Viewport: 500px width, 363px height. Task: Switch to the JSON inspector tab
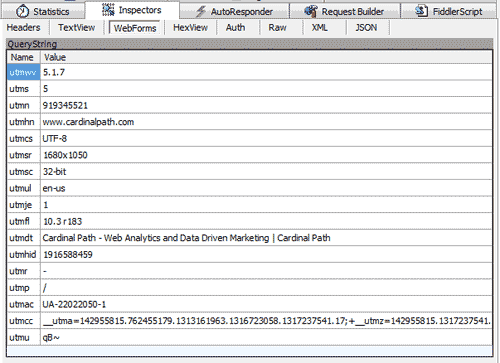(x=366, y=27)
